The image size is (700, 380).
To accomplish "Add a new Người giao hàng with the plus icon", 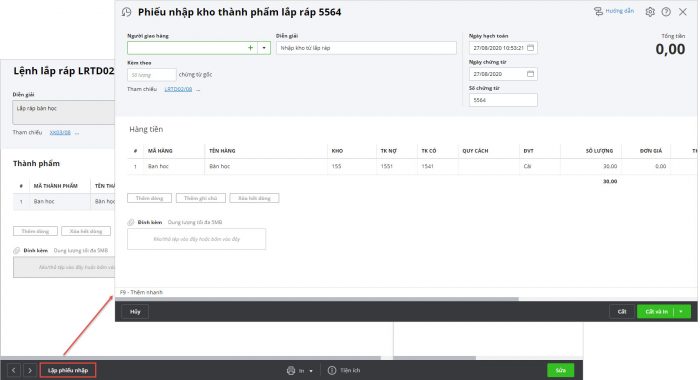I will pos(250,48).
